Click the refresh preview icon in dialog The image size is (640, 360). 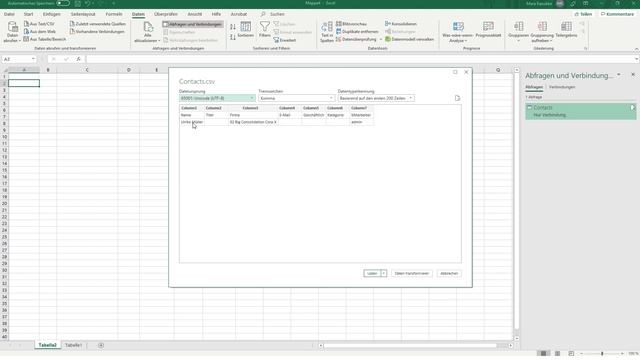point(457,98)
